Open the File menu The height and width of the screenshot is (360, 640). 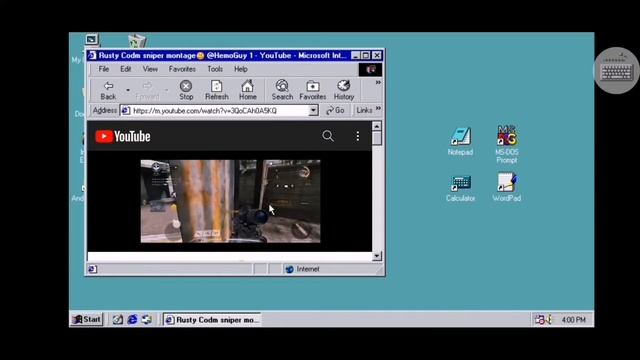tap(104, 69)
